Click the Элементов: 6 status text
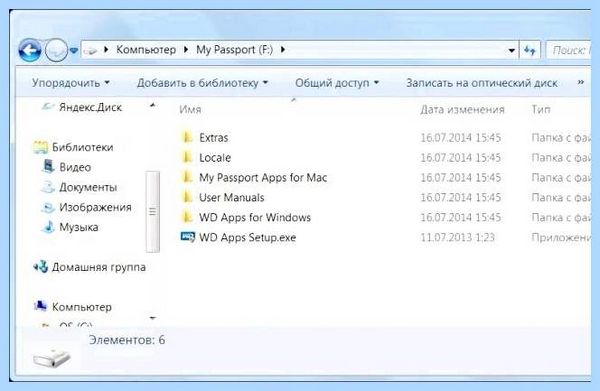 pos(127,340)
